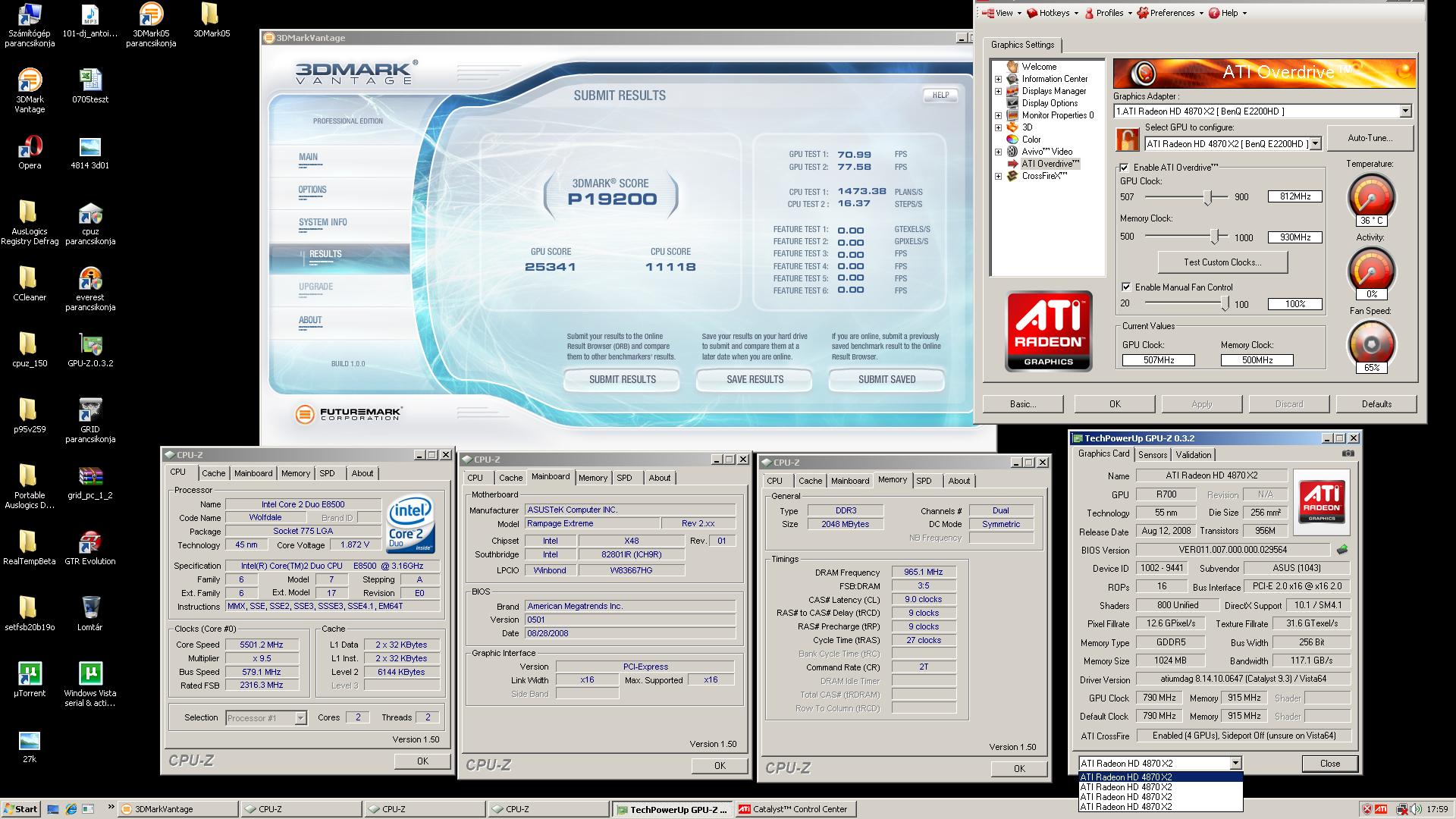Click the HELP button in 3DMark Vantage
This screenshot has width=1456, height=819.
[x=940, y=96]
